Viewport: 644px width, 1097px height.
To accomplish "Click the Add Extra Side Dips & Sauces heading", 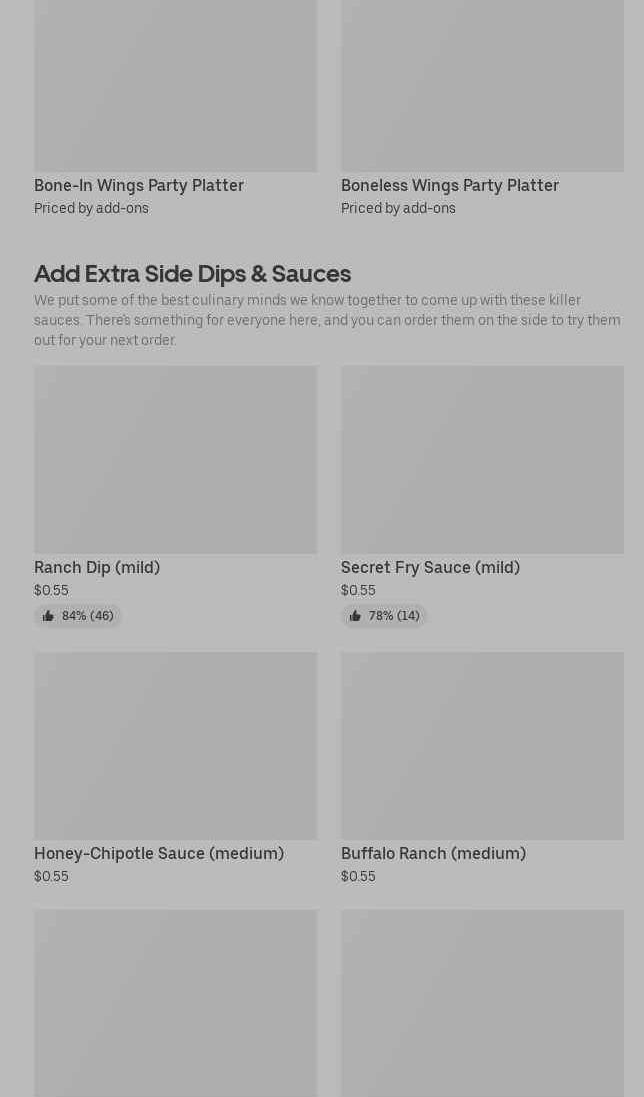I will (192, 273).
